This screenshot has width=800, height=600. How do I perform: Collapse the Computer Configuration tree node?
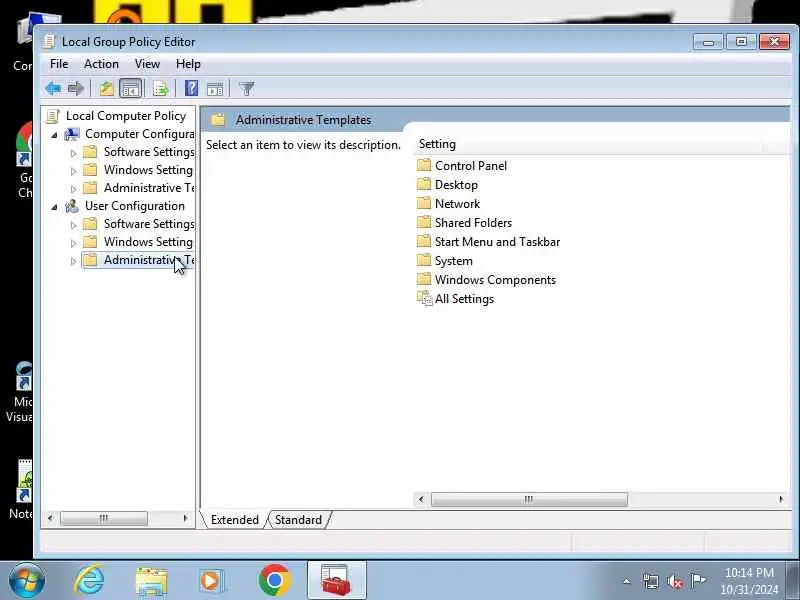coord(55,135)
